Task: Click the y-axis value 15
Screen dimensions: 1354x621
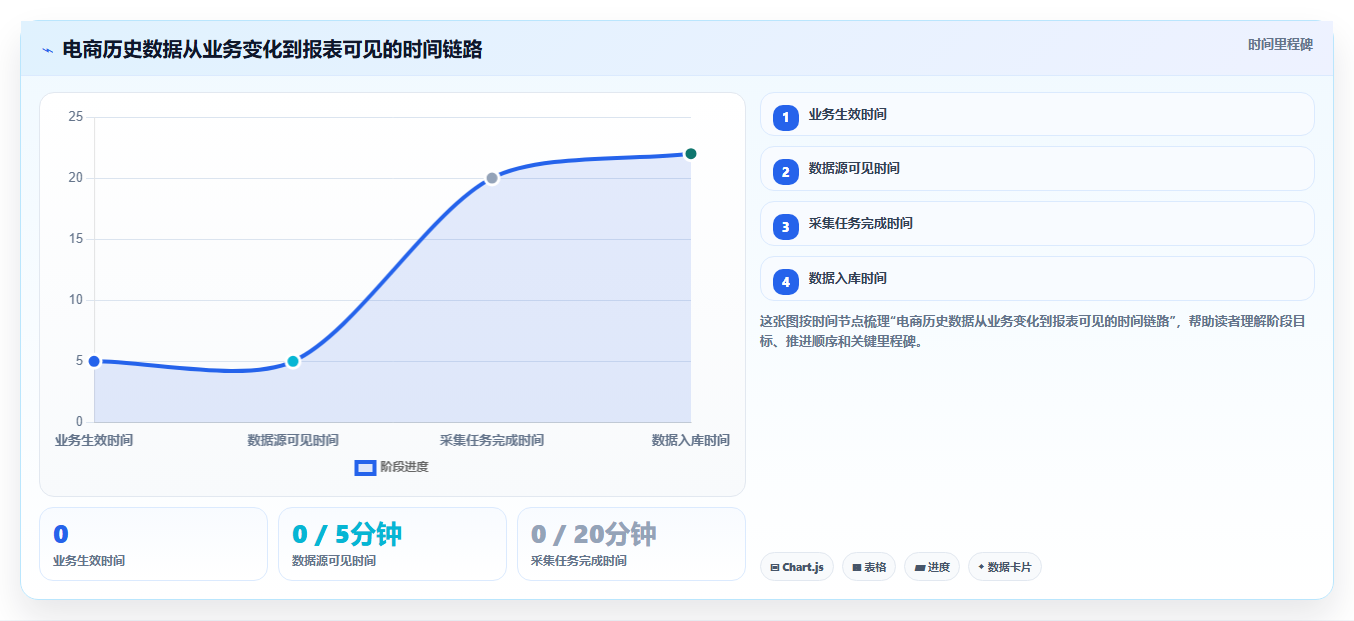Action: point(75,239)
